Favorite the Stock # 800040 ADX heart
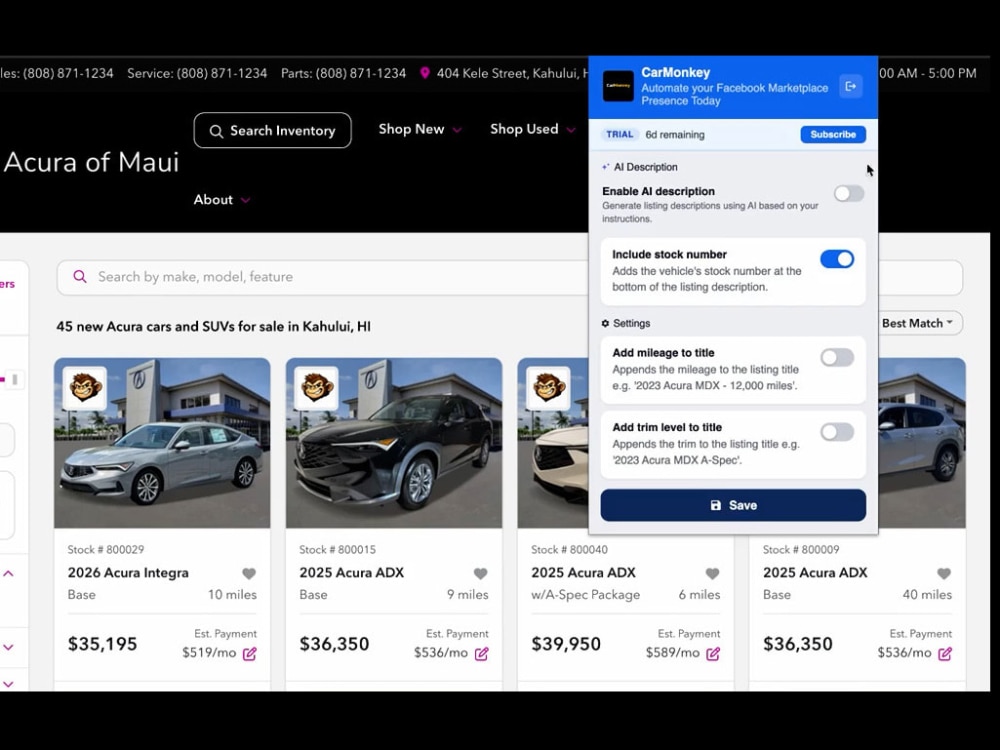1000x750 pixels. click(712, 573)
